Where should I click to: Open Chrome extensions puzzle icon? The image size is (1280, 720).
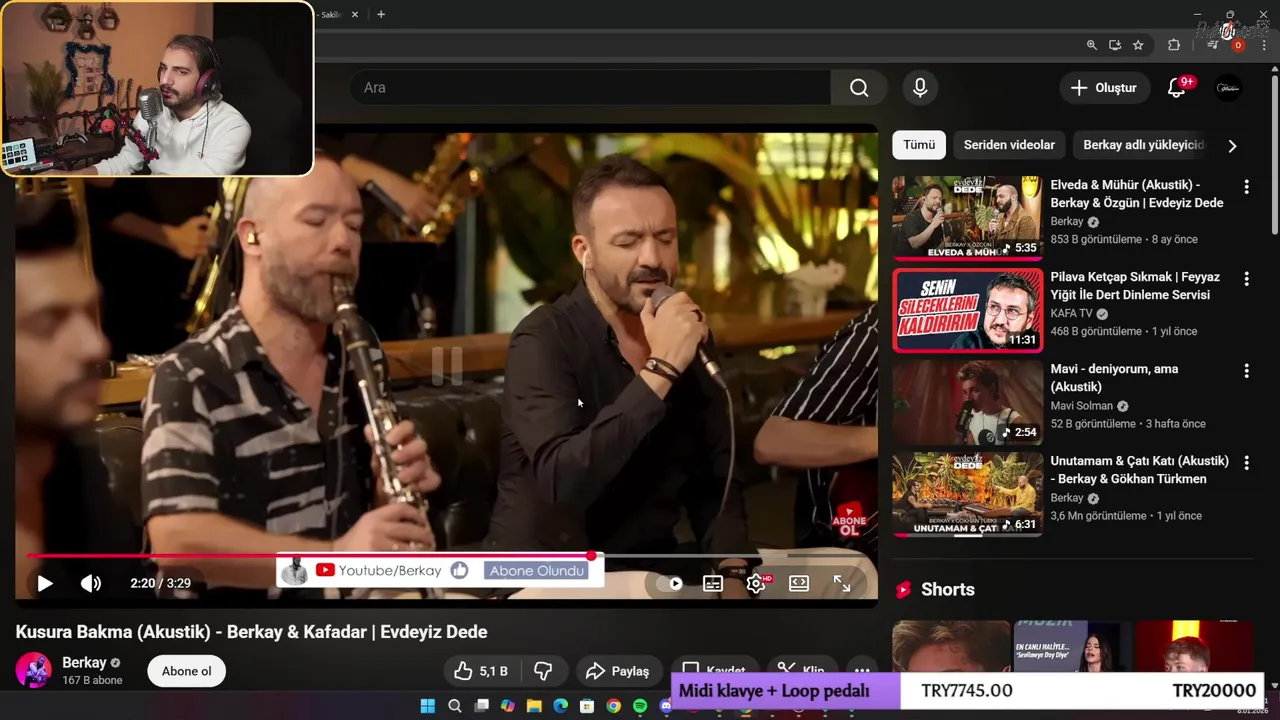click(x=1174, y=45)
